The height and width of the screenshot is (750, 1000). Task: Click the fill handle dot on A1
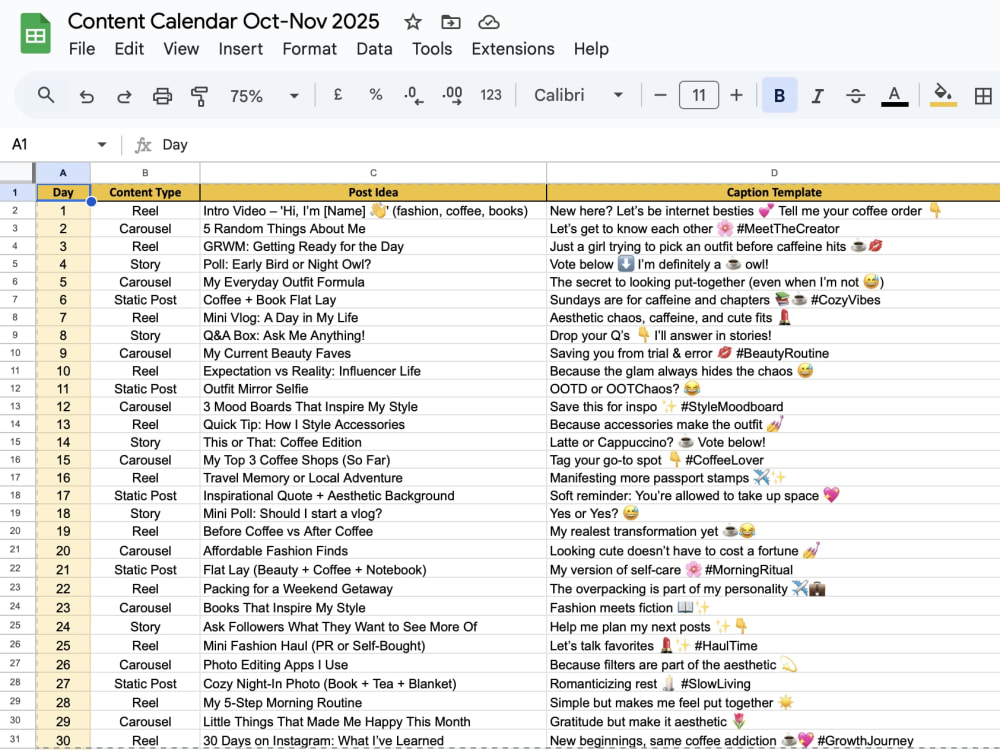click(x=91, y=202)
